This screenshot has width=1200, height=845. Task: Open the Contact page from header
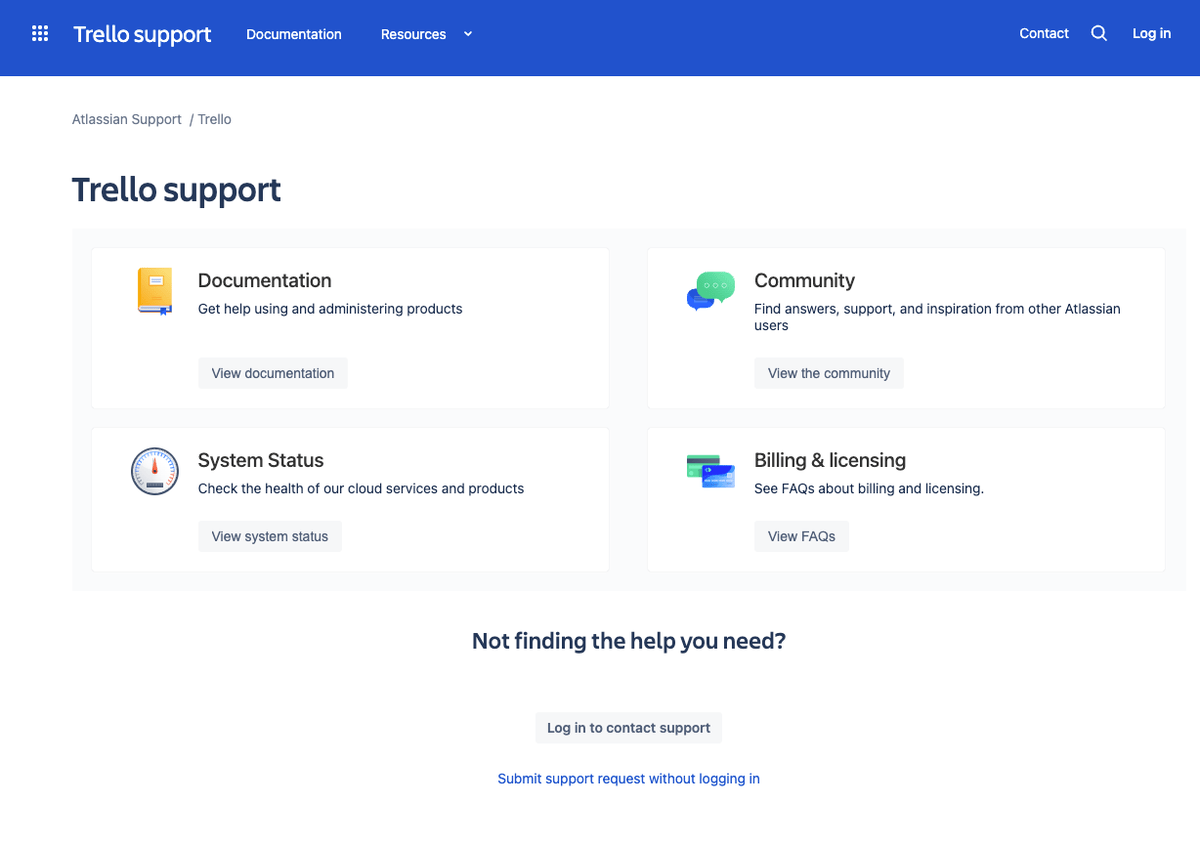pyautogui.click(x=1044, y=34)
